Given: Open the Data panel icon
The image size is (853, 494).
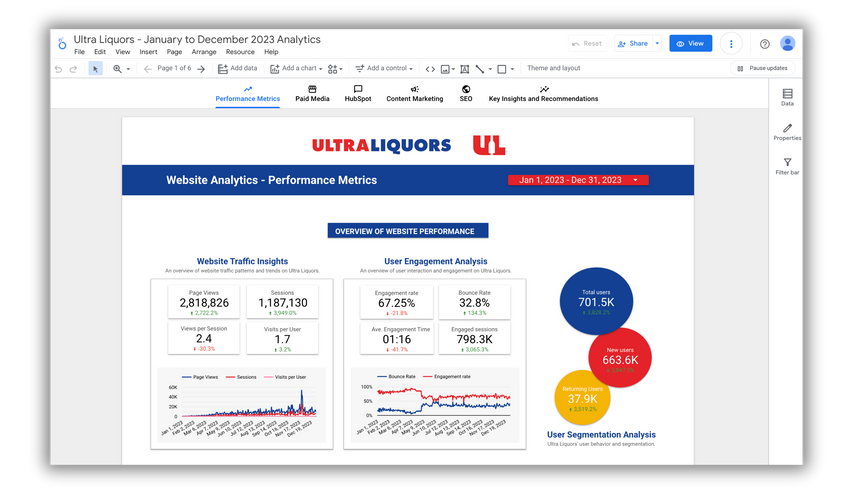Looking at the screenshot, I should [787, 97].
